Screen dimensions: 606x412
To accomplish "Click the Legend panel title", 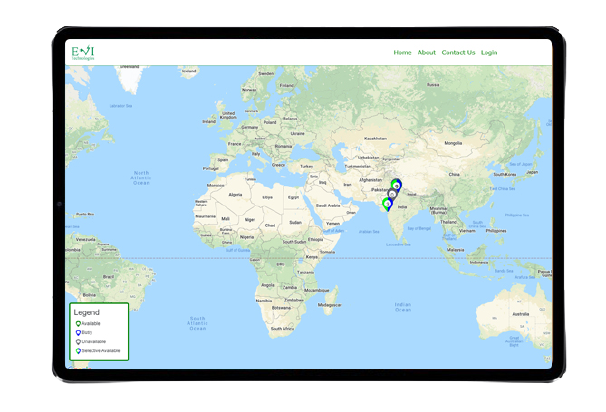I will coord(87,312).
